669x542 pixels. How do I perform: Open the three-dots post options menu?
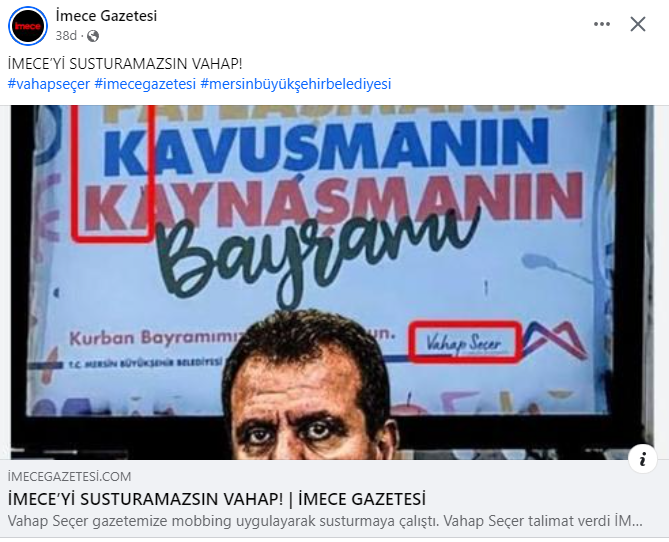tap(602, 24)
